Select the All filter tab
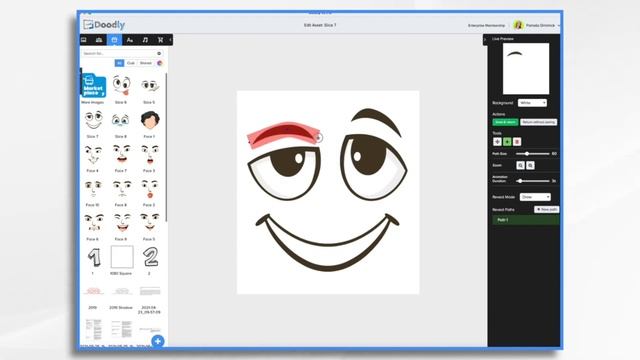The width and height of the screenshot is (640, 360). click(119, 63)
